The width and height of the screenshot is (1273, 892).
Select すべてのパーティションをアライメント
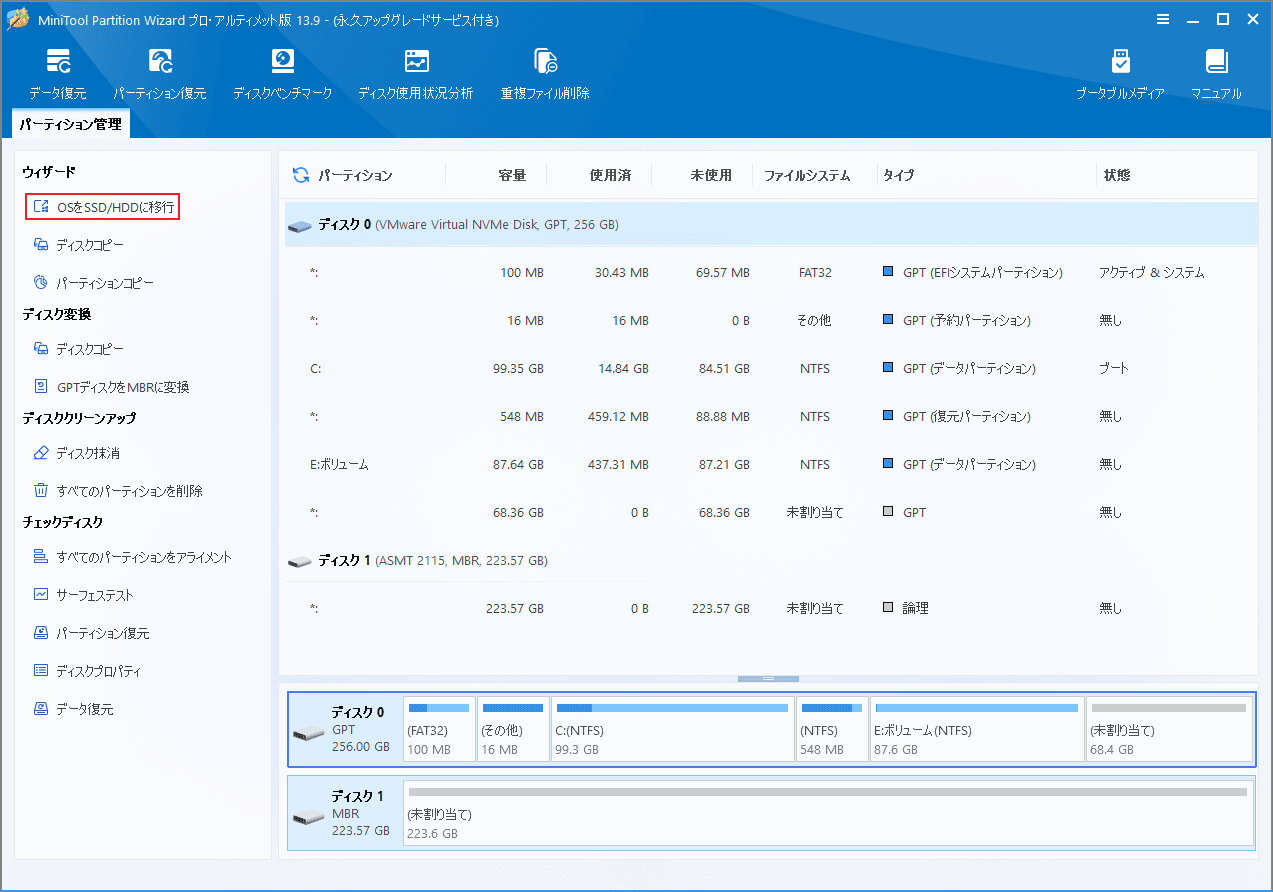pos(132,557)
